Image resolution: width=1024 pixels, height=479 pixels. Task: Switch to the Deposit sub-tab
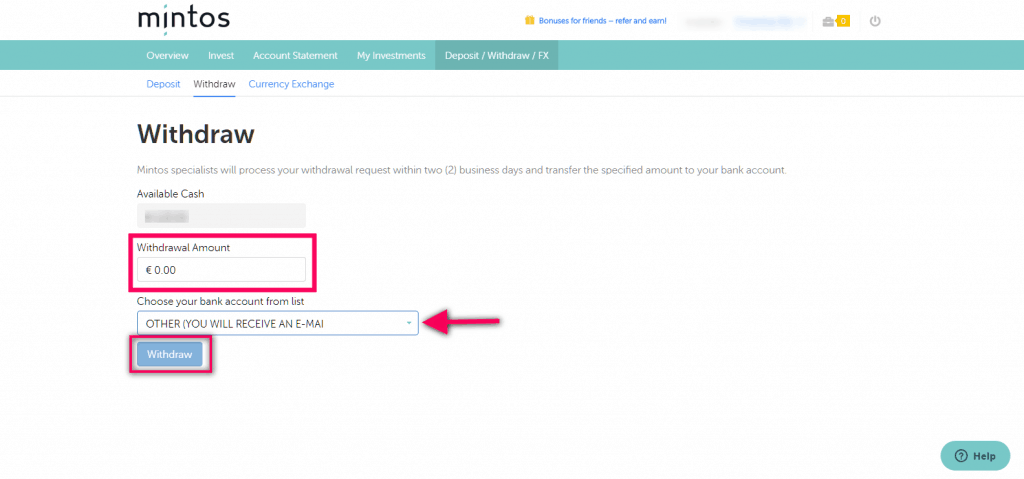coord(163,84)
